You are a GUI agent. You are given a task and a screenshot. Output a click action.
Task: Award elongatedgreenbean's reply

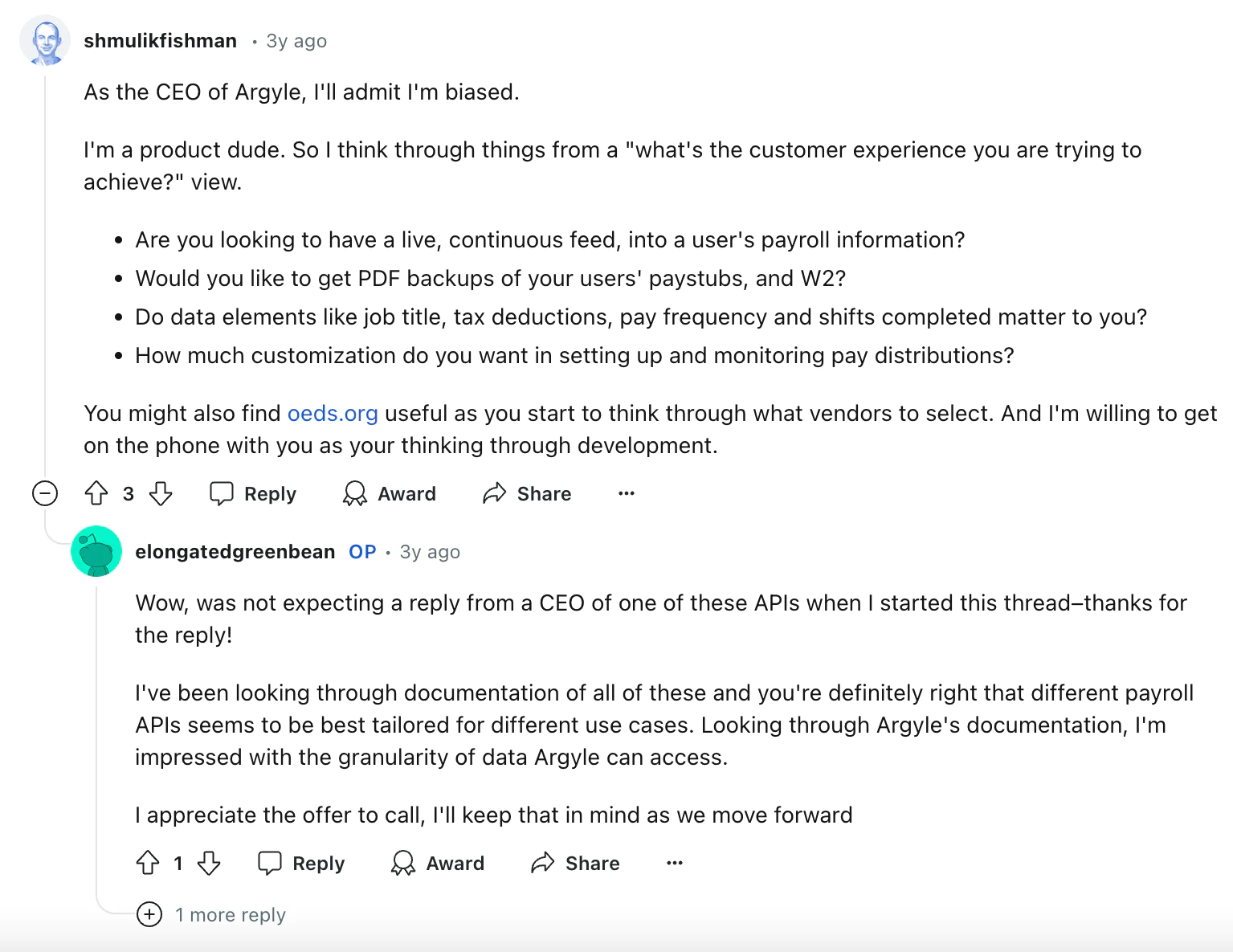point(438,863)
